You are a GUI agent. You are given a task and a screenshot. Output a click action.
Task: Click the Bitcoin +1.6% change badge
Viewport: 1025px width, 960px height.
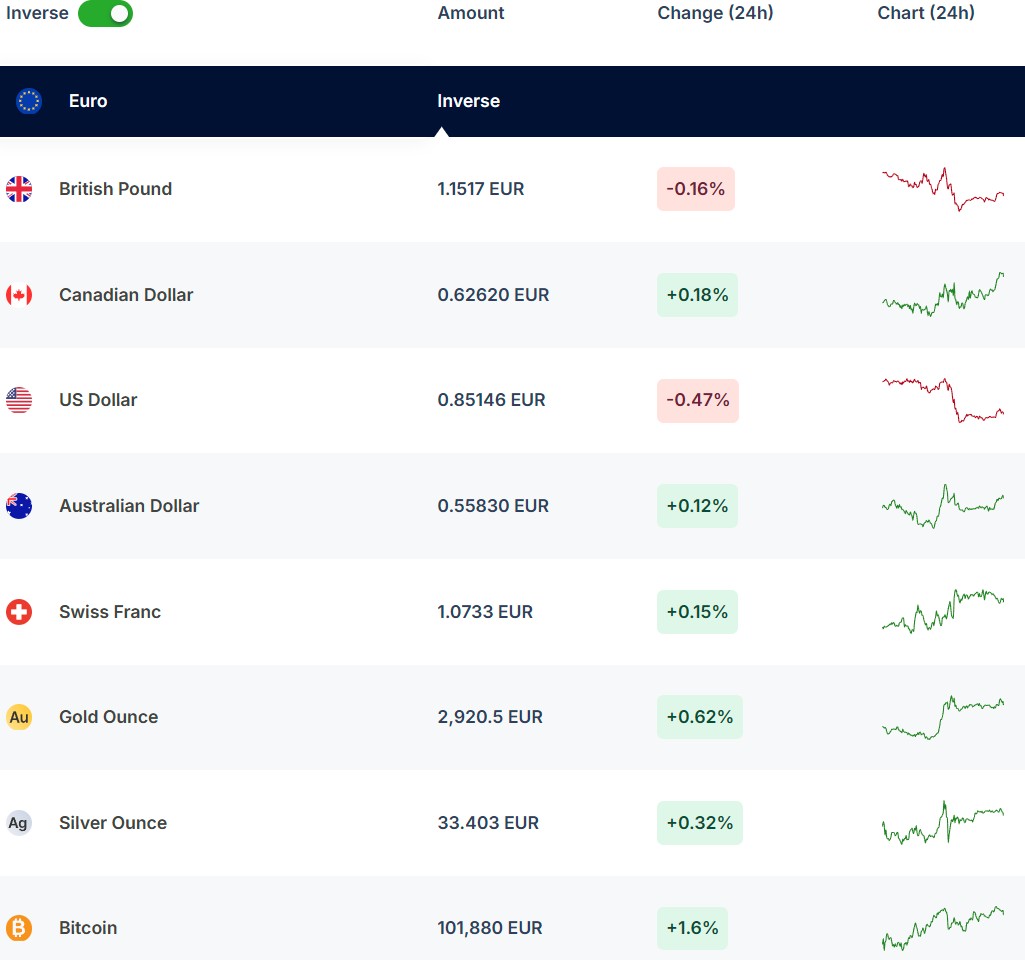[692, 928]
